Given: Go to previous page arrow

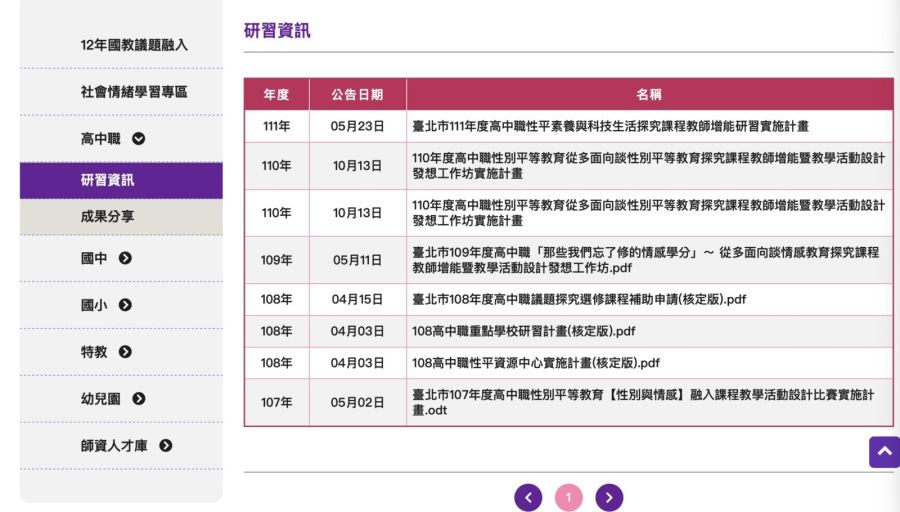Looking at the screenshot, I should click(x=528, y=498).
